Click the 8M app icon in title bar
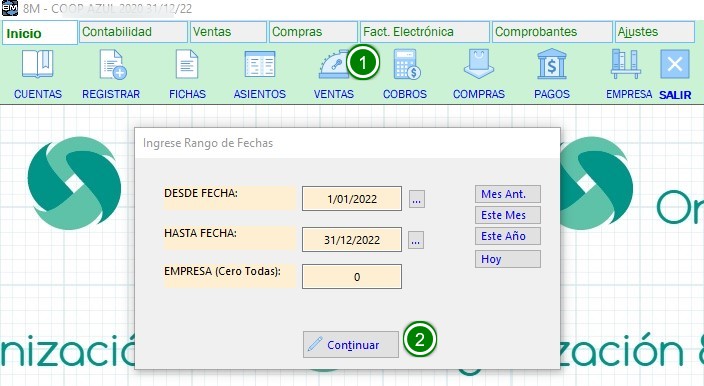 tap(10, 8)
